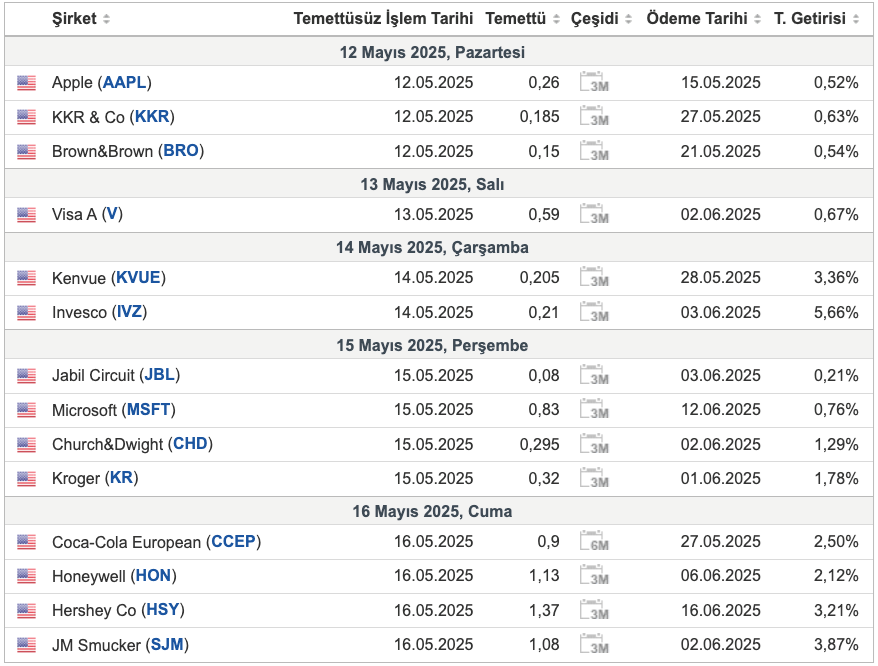The width and height of the screenshot is (878, 666).
Task: Click the US flag icon beside Hershey Co
Action: [26, 611]
